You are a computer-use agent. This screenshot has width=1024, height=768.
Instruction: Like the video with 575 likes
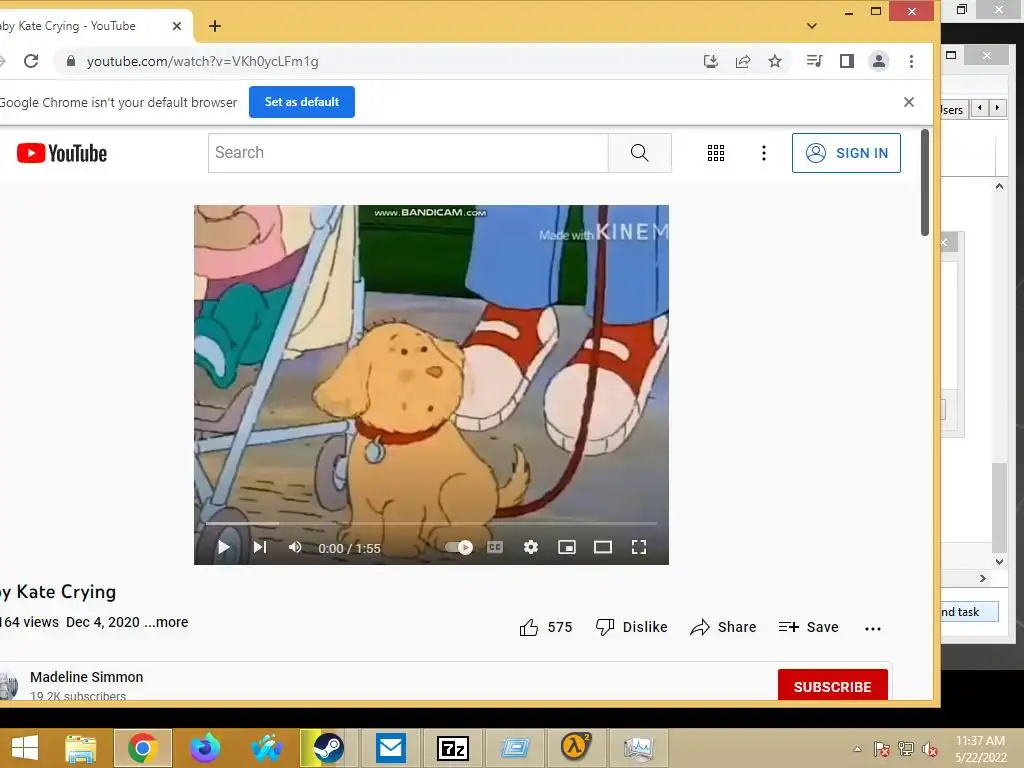point(545,628)
